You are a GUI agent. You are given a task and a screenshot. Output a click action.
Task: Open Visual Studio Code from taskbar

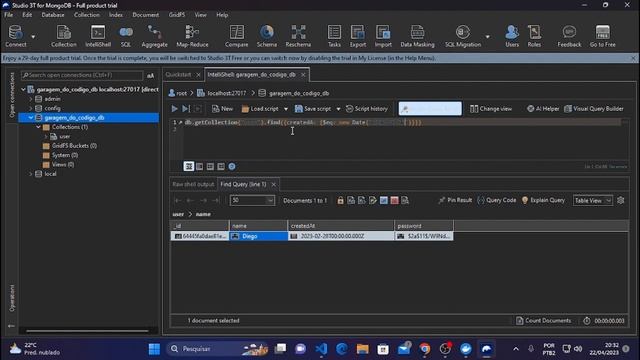[x=321, y=349]
